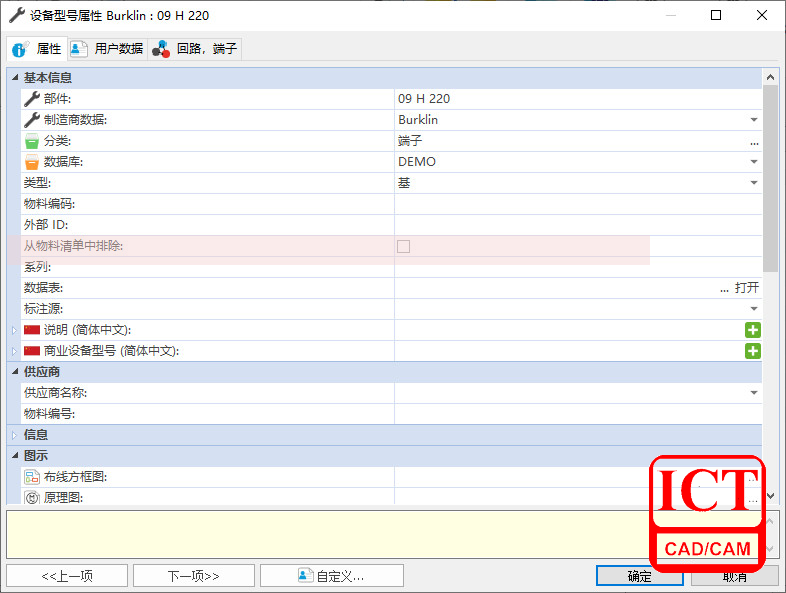Click the 打开 link in 数据表 row
This screenshot has height=593, width=786.
click(x=747, y=288)
